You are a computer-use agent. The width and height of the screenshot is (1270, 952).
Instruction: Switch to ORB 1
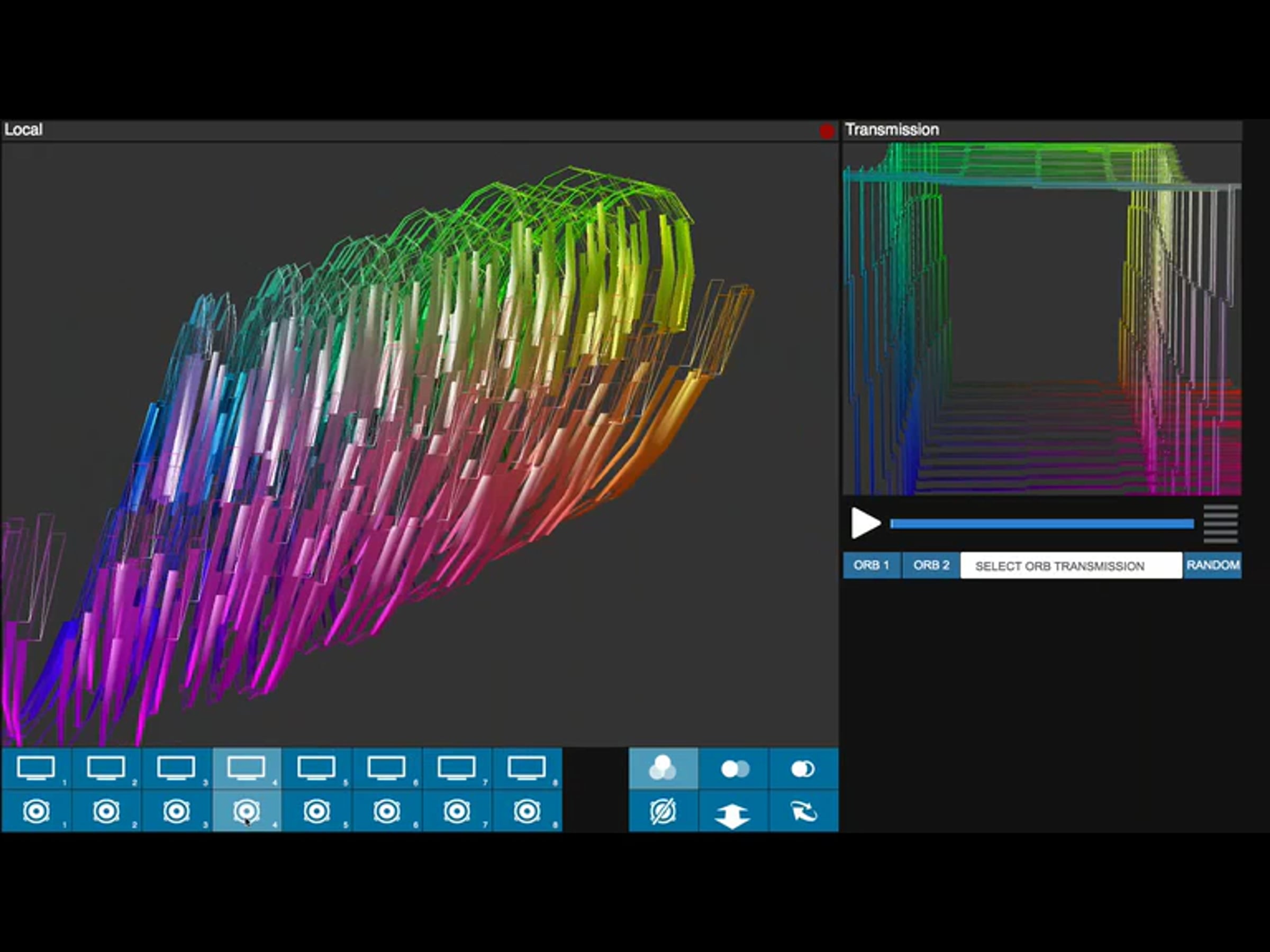[x=871, y=565]
